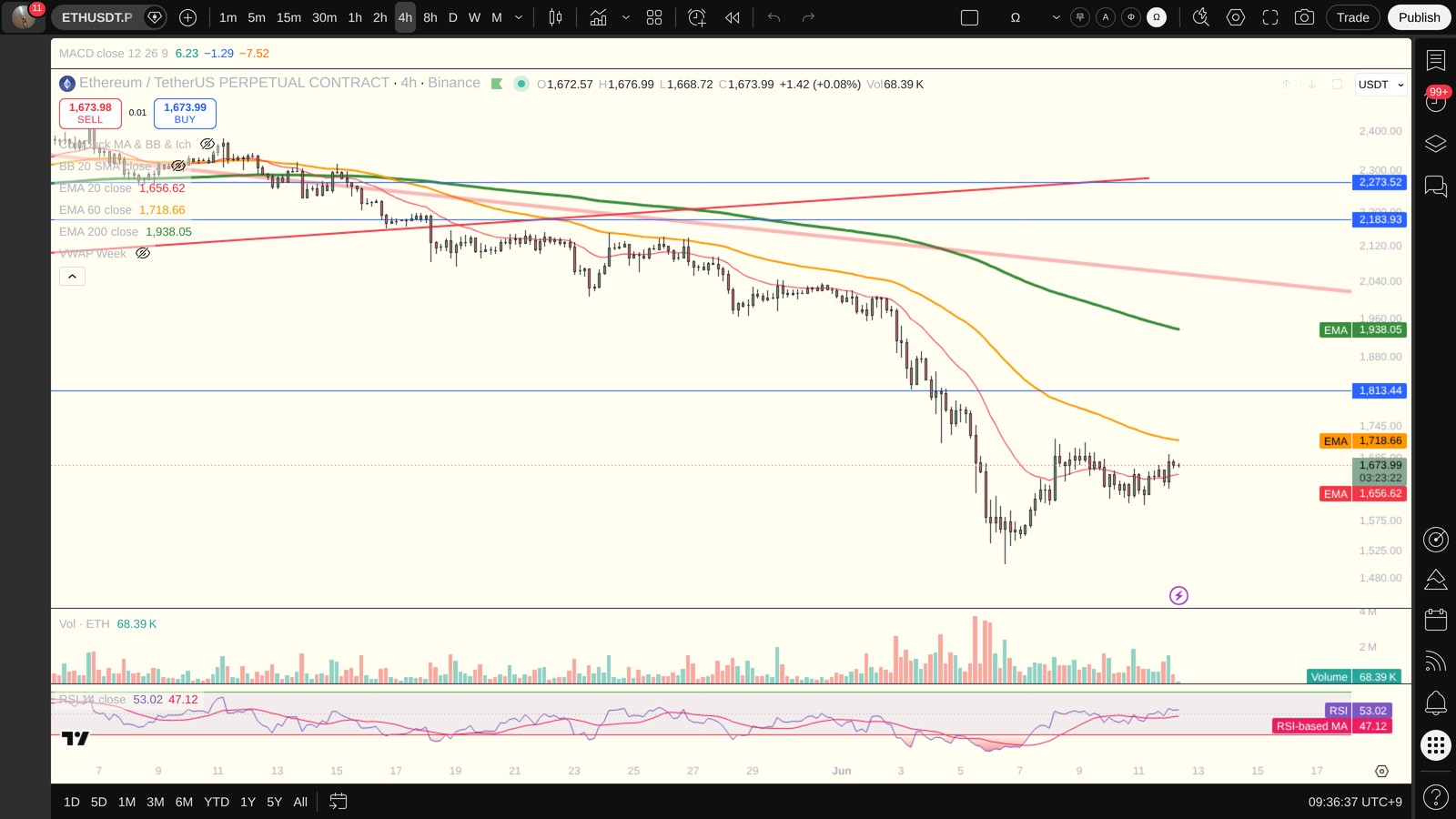Image resolution: width=1456 pixels, height=819 pixels.
Task: Click the Trade button
Action: click(1352, 17)
